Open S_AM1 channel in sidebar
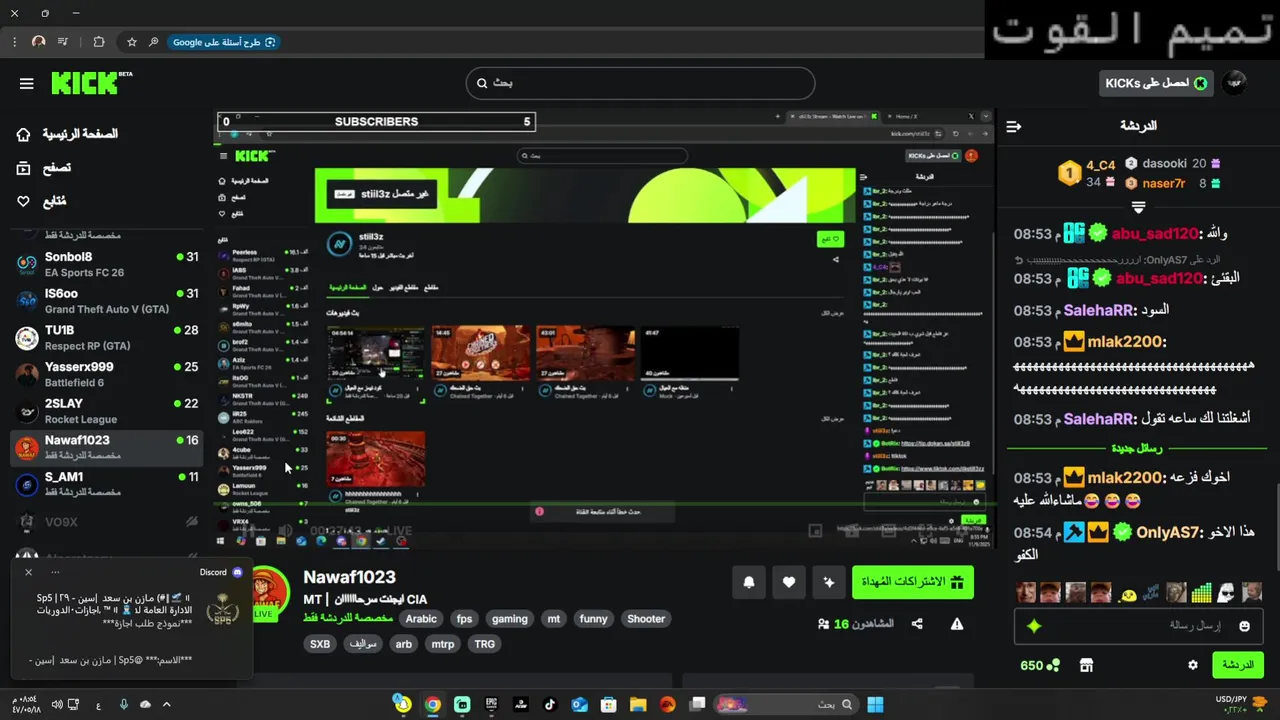 pos(108,484)
